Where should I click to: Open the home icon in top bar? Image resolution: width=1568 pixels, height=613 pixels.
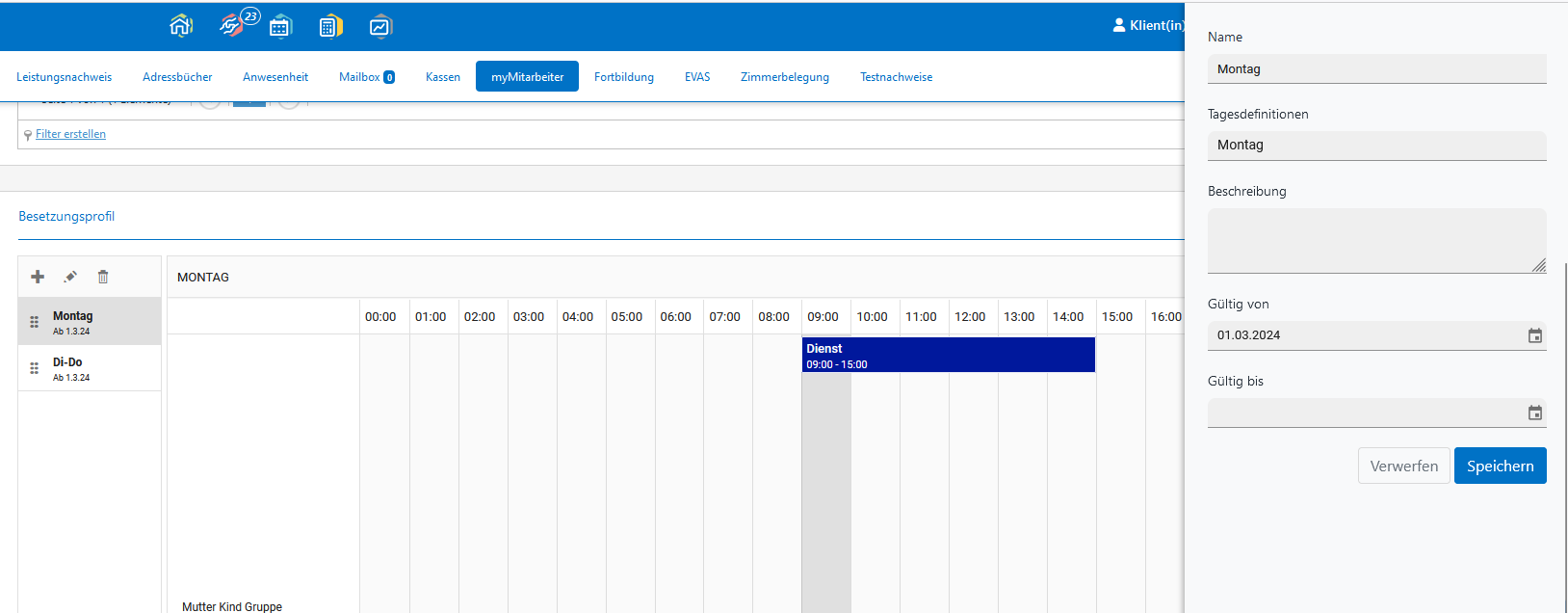181,26
